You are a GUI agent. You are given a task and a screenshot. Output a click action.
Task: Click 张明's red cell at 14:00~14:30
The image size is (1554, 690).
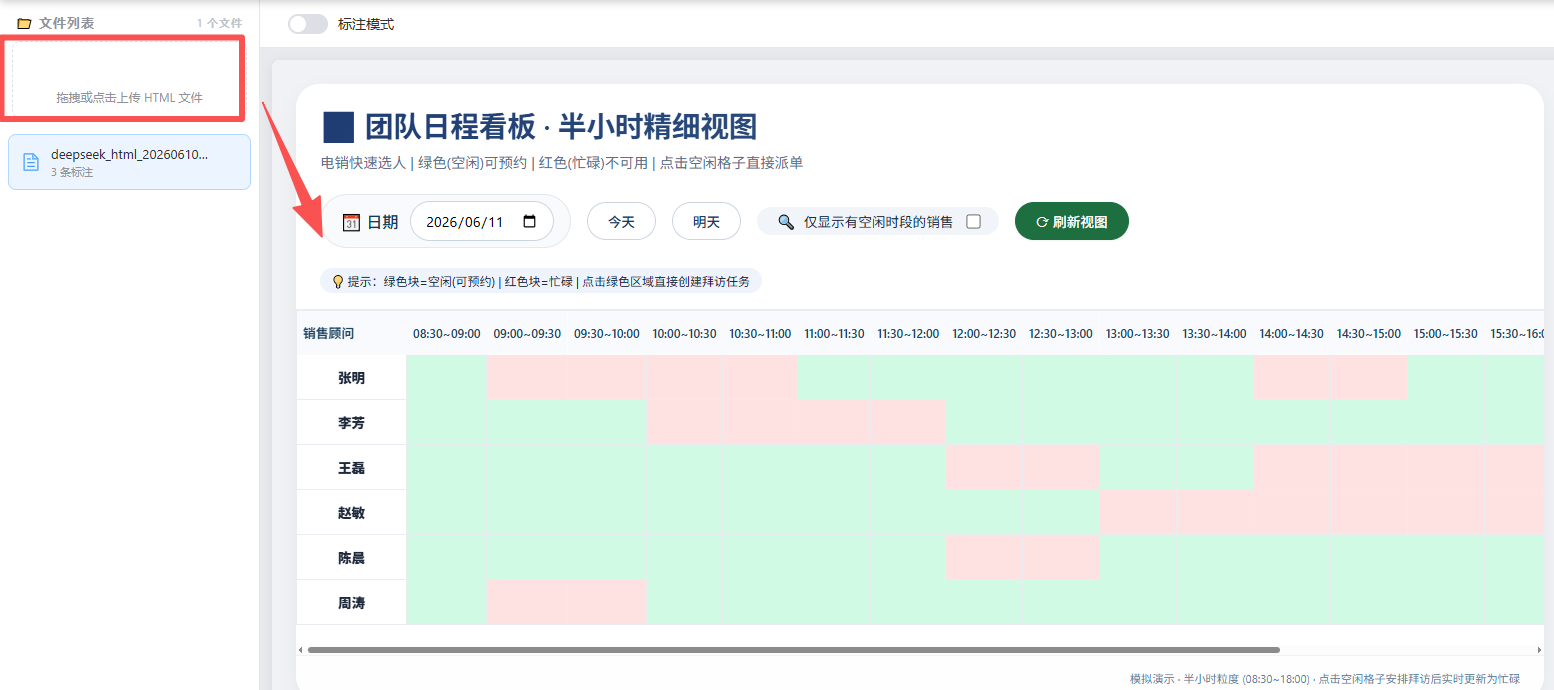click(1291, 378)
